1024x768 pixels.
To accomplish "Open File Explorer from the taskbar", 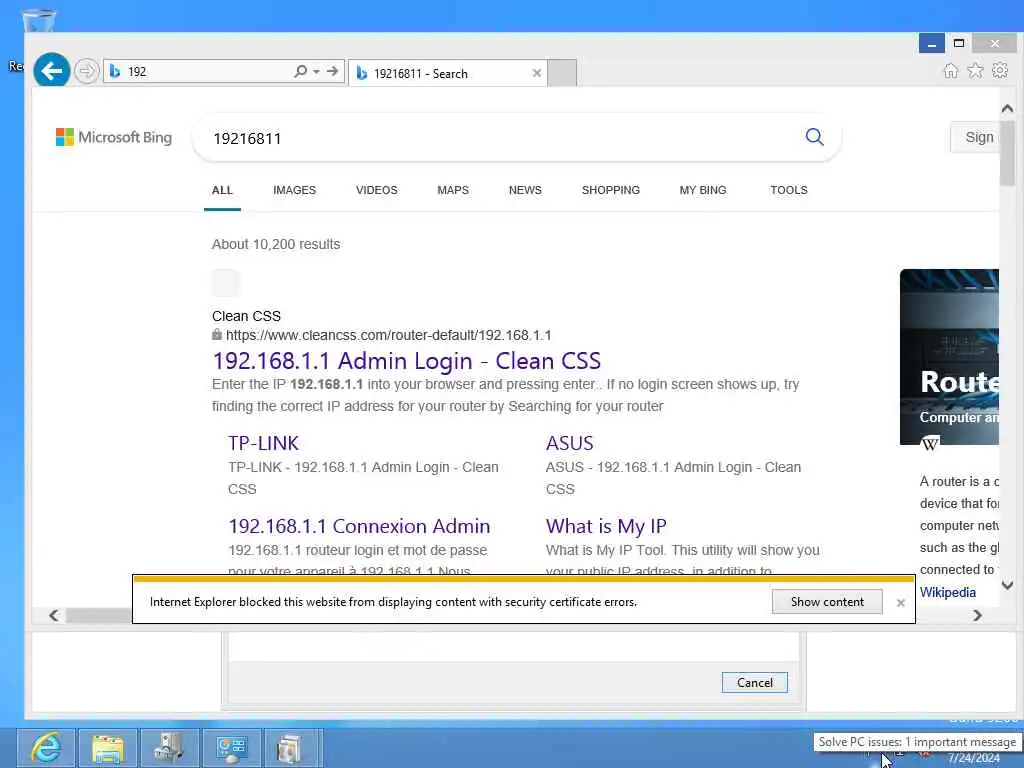I will click(x=108, y=748).
